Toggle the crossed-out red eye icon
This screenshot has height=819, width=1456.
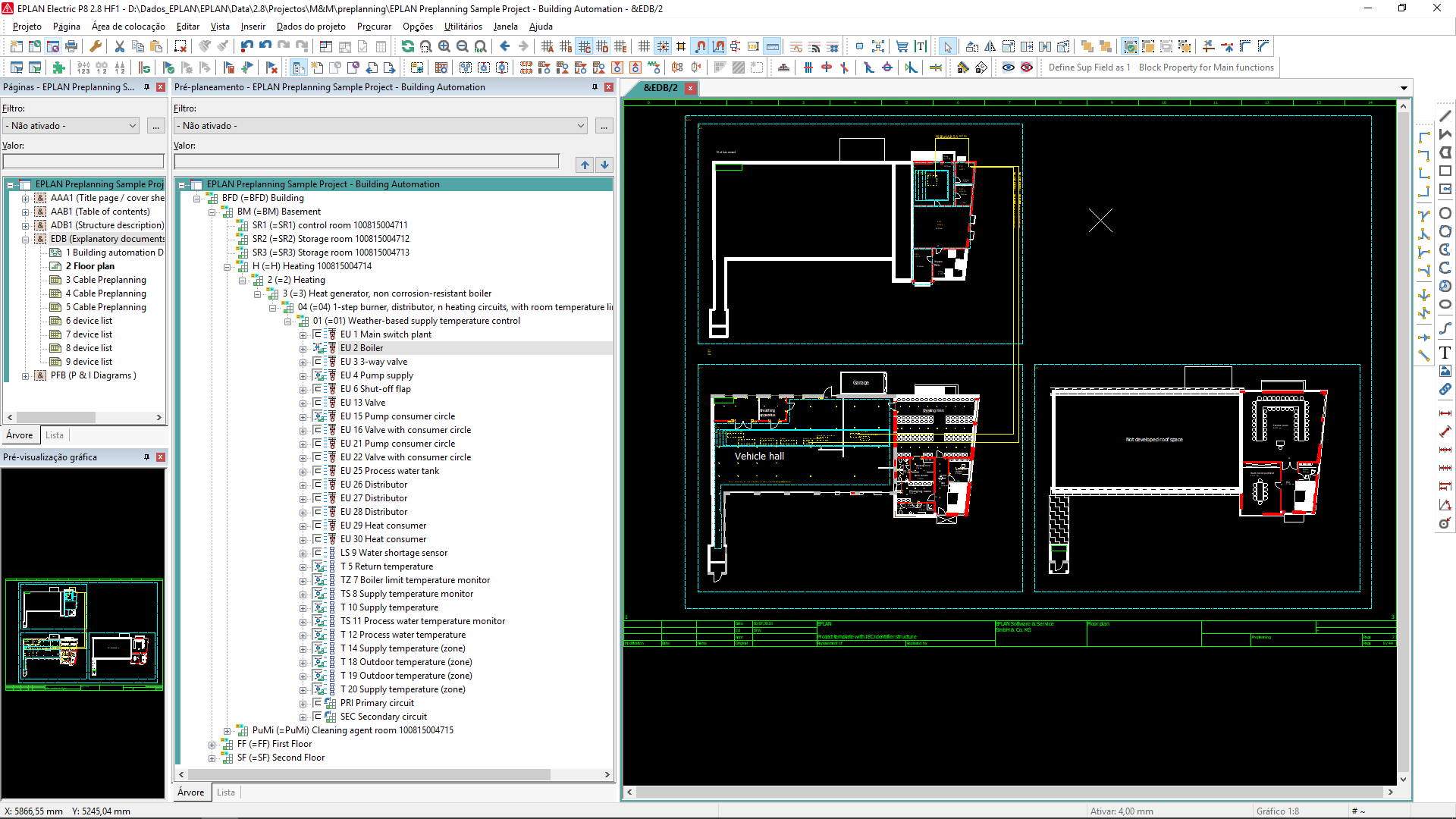(1027, 67)
